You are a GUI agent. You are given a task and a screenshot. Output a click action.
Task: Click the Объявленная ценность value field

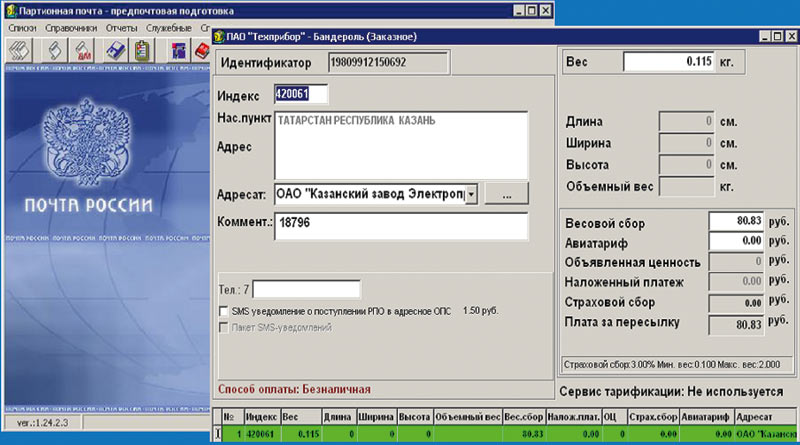pos(736,261)
